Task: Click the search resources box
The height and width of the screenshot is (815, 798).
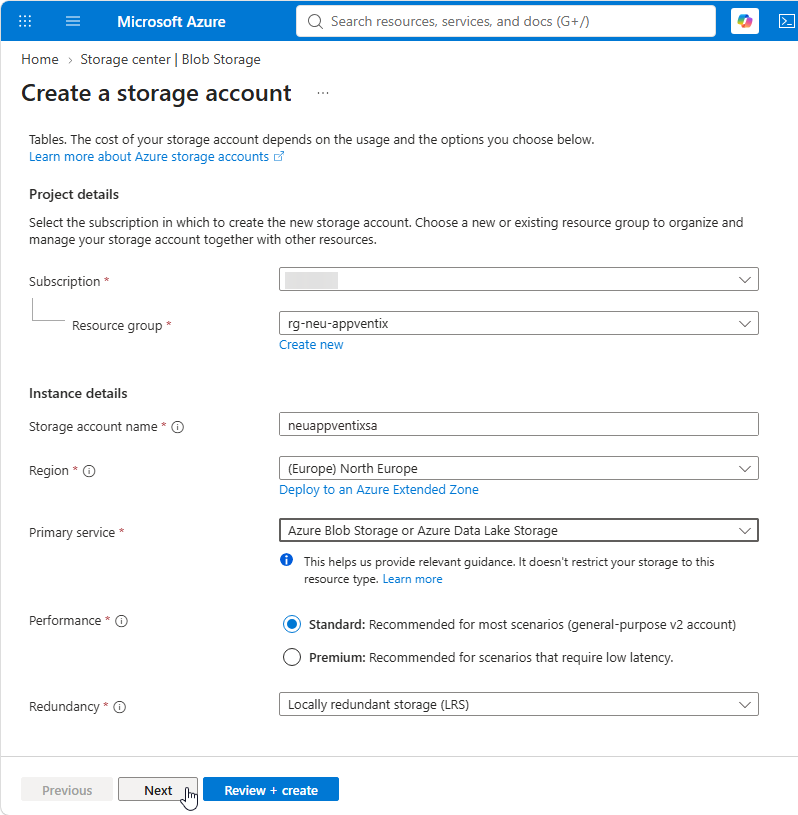Action: click(x=505, y=21)
